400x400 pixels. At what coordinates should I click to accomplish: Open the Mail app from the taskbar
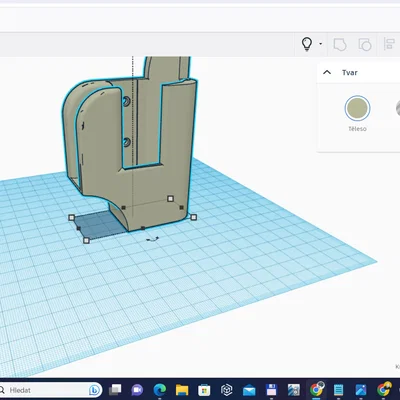(249, 390)
